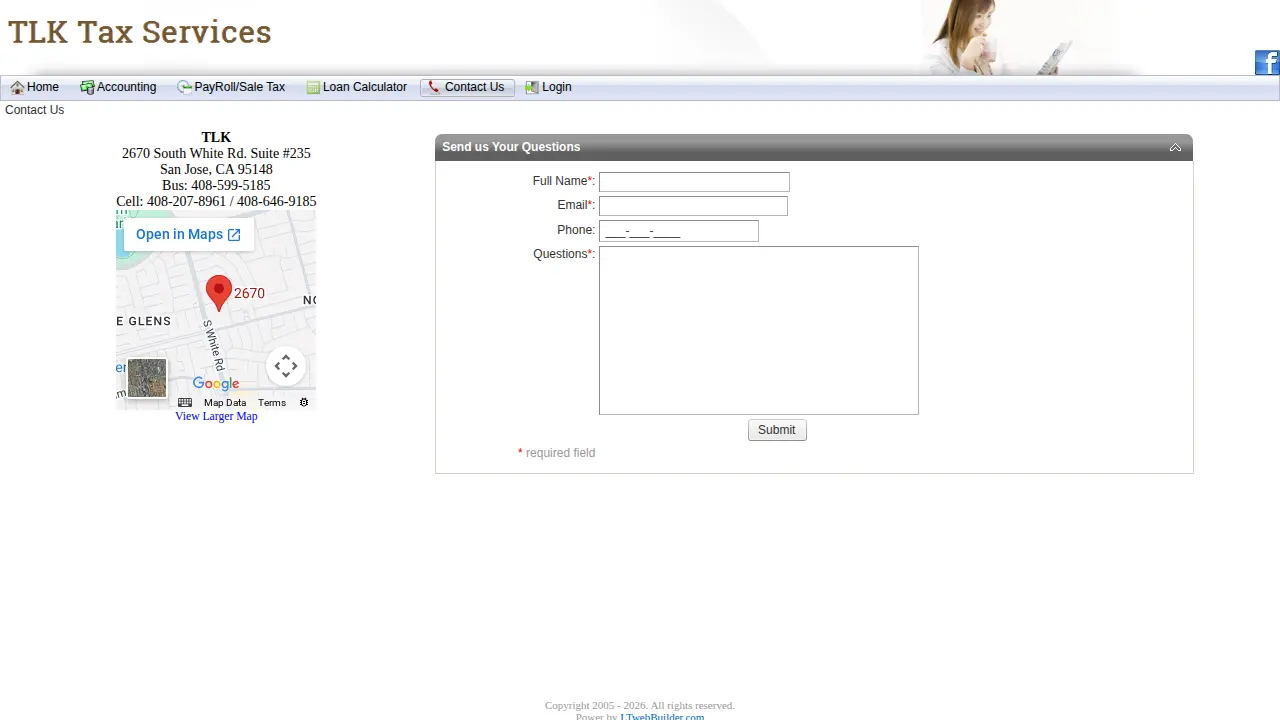Click the Open in Maps link
The height and width of the screenshot is (720, 1280).
coord(188,234)
